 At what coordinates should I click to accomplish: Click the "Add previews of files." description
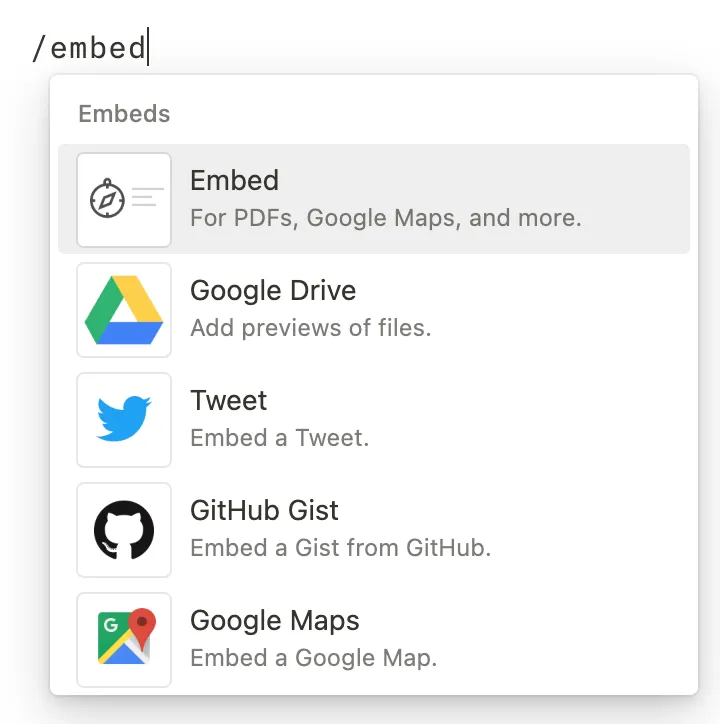(x=311, y=328)
